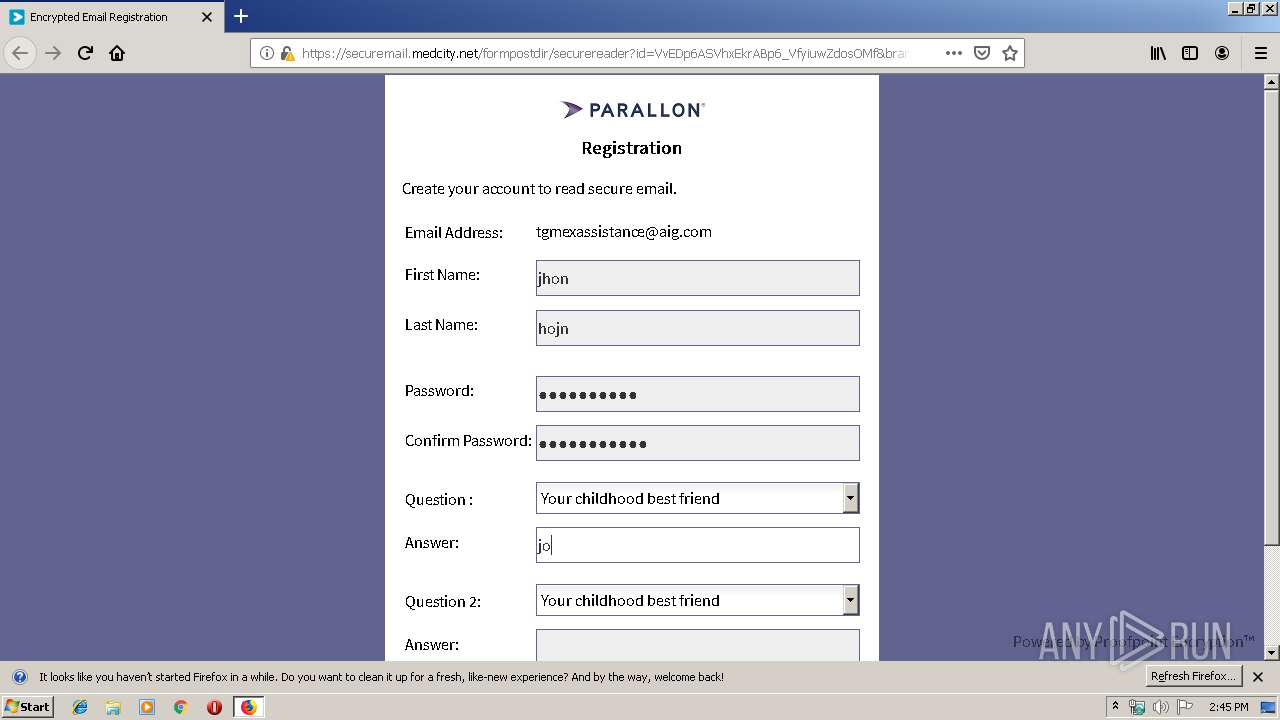This screenshot has height=720, width=1280.
Task: Open Firefox hamburger menu
Action: [1260, 53]
